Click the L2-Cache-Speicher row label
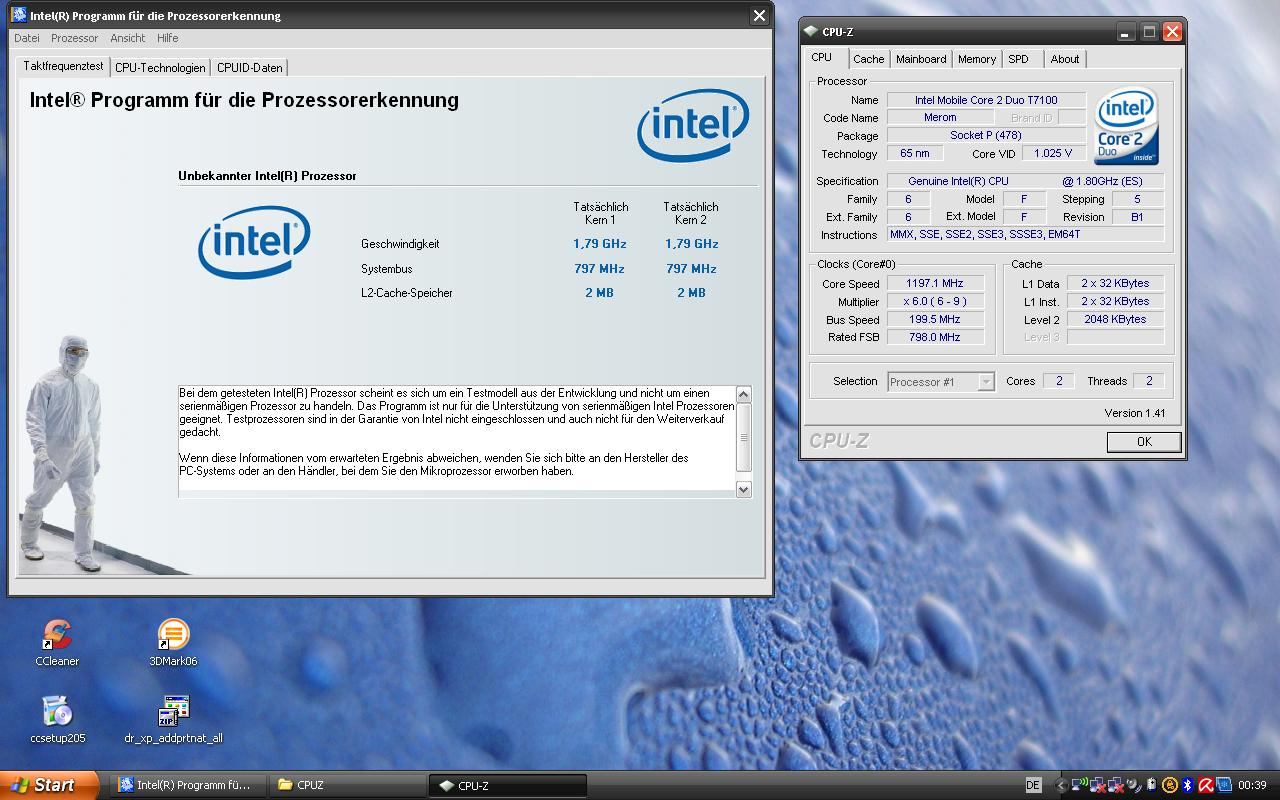The width and height of the screenshot is (1280, 800). point(407,293)
